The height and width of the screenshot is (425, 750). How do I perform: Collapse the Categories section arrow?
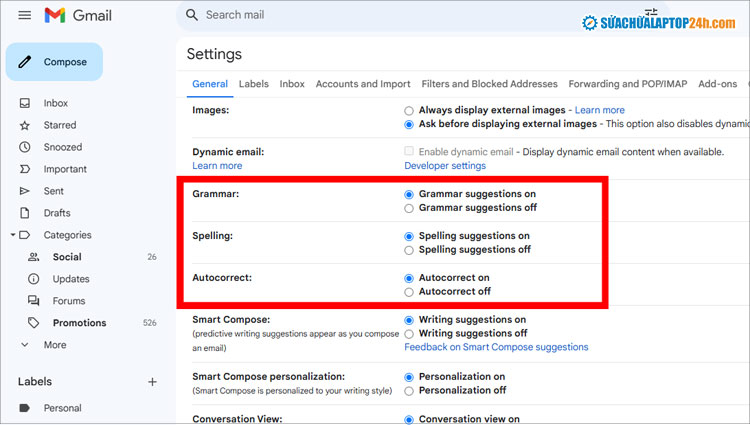[12, 235]
